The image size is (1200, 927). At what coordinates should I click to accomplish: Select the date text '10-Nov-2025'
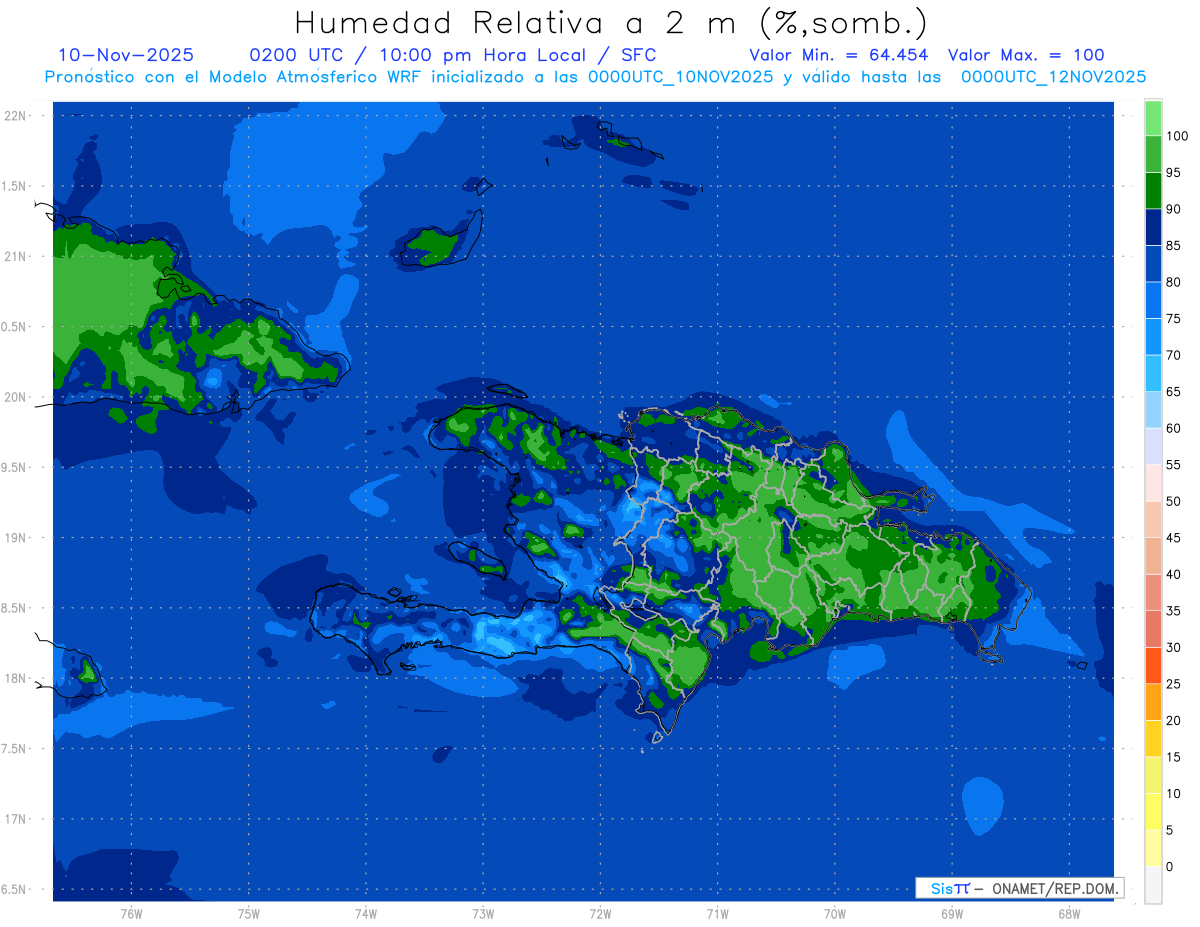[x=126, y=55]
